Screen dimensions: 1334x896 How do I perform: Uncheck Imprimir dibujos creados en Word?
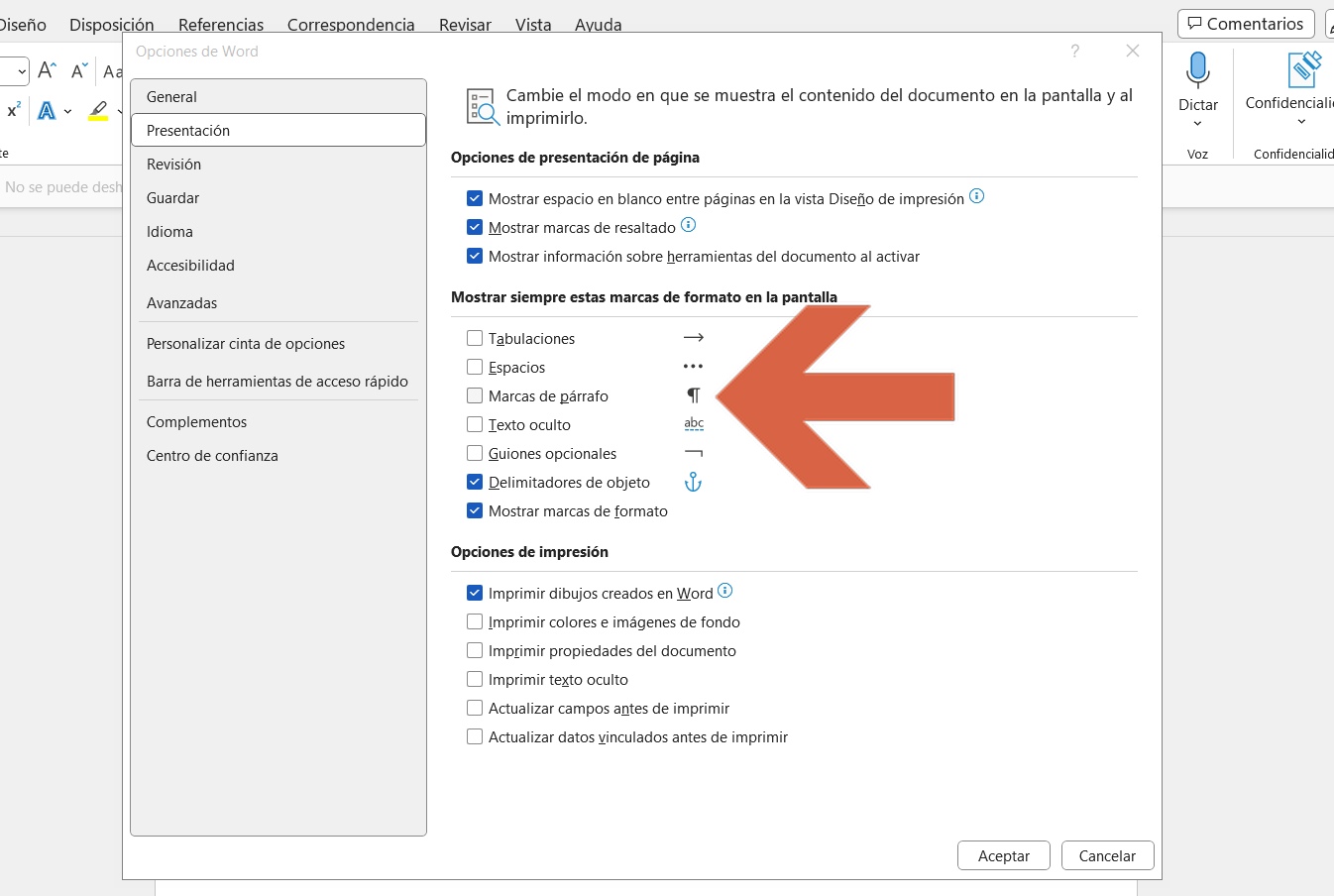(x=475, y=593)
